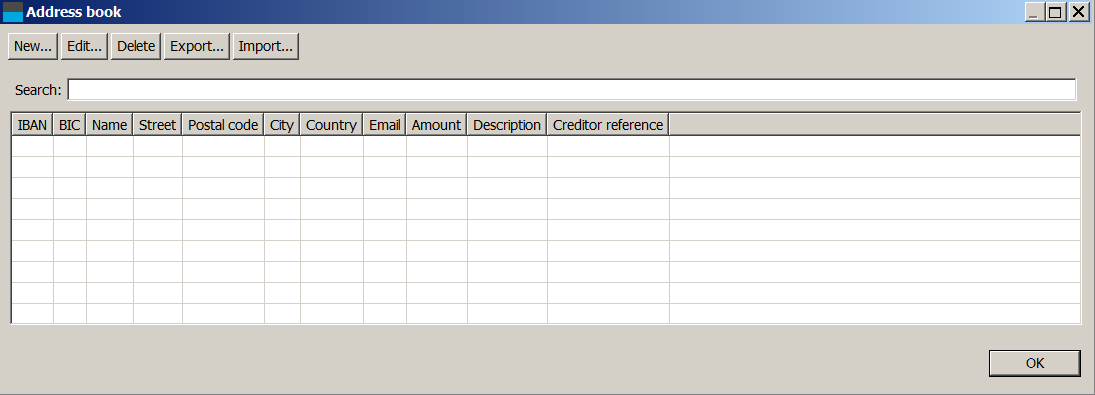Click the Delete button
The width and height of the screenshot is (1095, 395).
coord(136,46)
